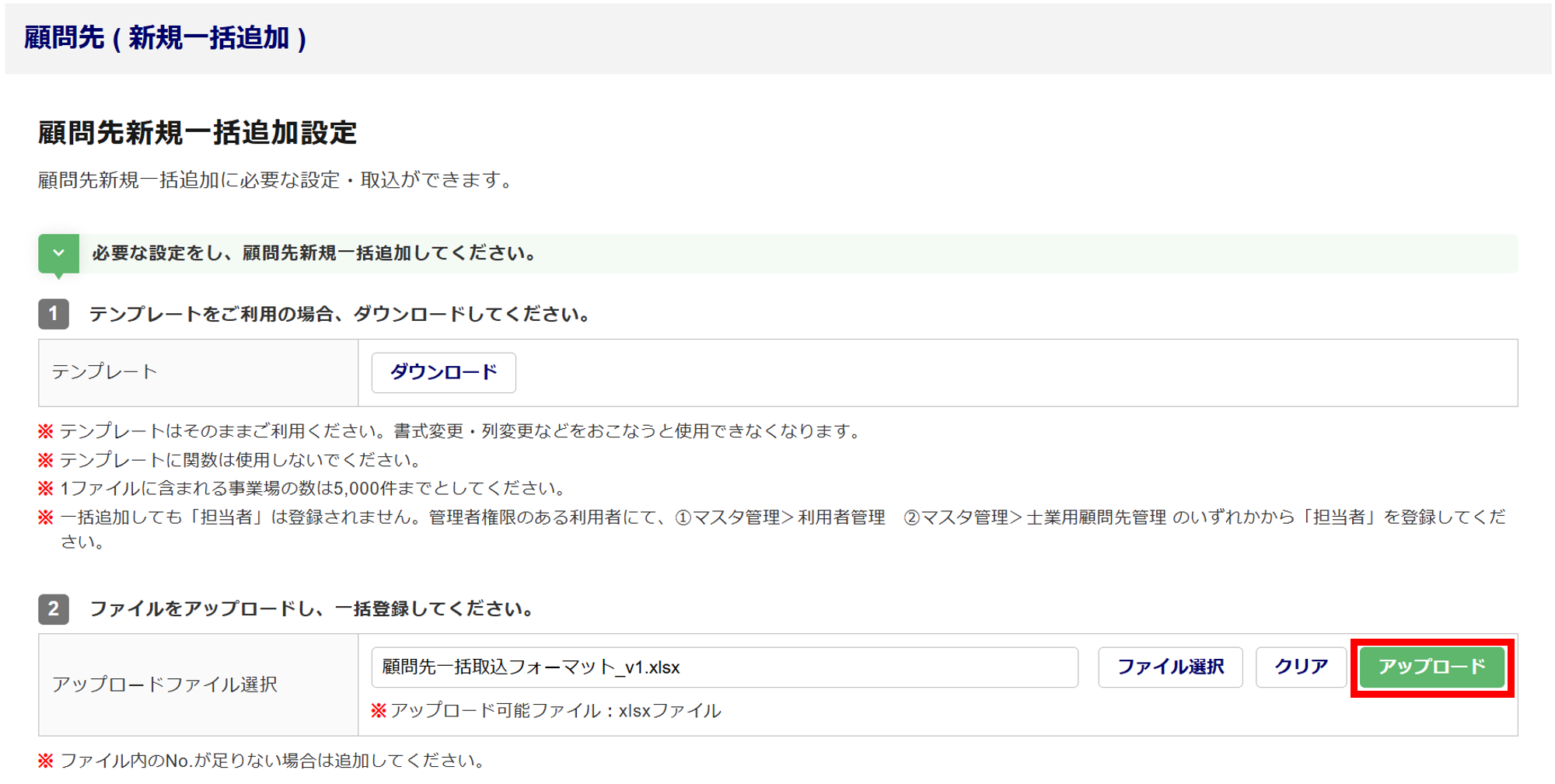Click the ※ mark beside the 担当者 registration note
This screenshot has width=1555, height=784.
pyautogui.click(x=46, y=517)
